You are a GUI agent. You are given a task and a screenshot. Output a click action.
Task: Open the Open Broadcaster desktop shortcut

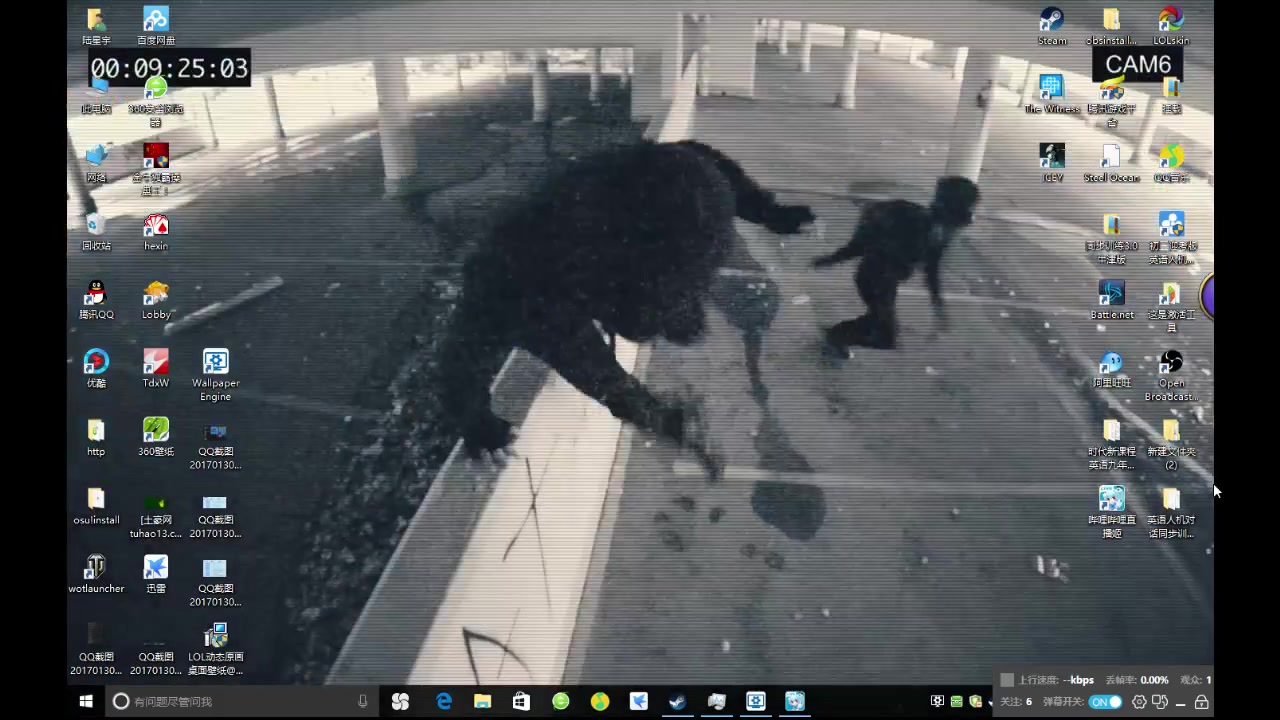click(1171, 376)
